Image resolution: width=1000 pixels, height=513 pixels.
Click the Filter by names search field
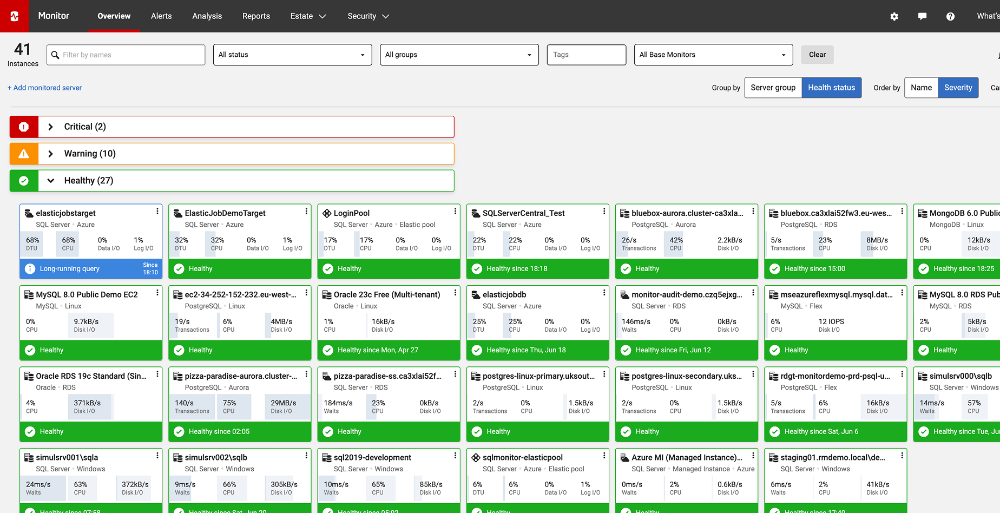(x=126, y=55)
